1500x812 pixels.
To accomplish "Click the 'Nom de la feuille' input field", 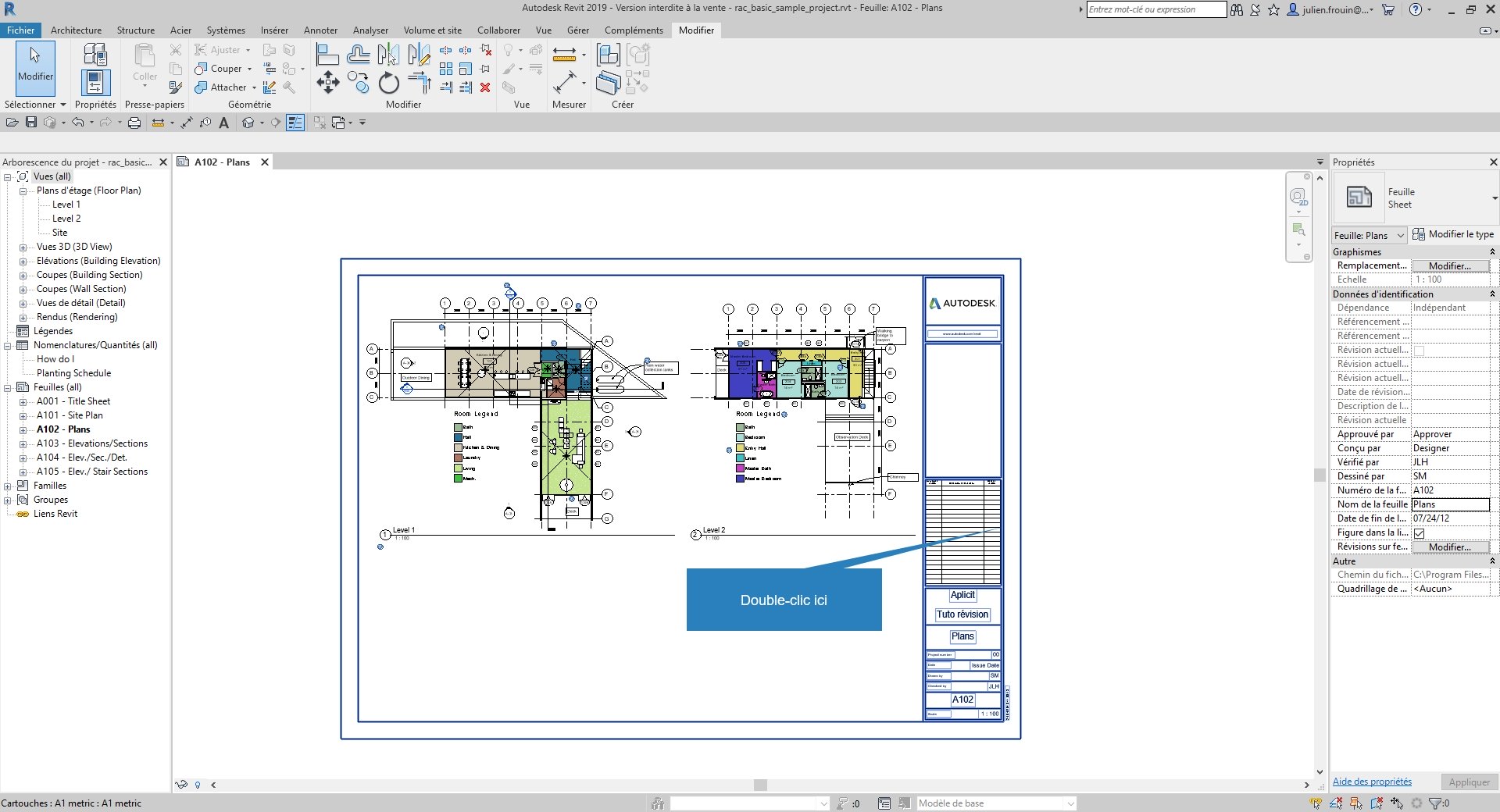I will (x=1449, y=504).
